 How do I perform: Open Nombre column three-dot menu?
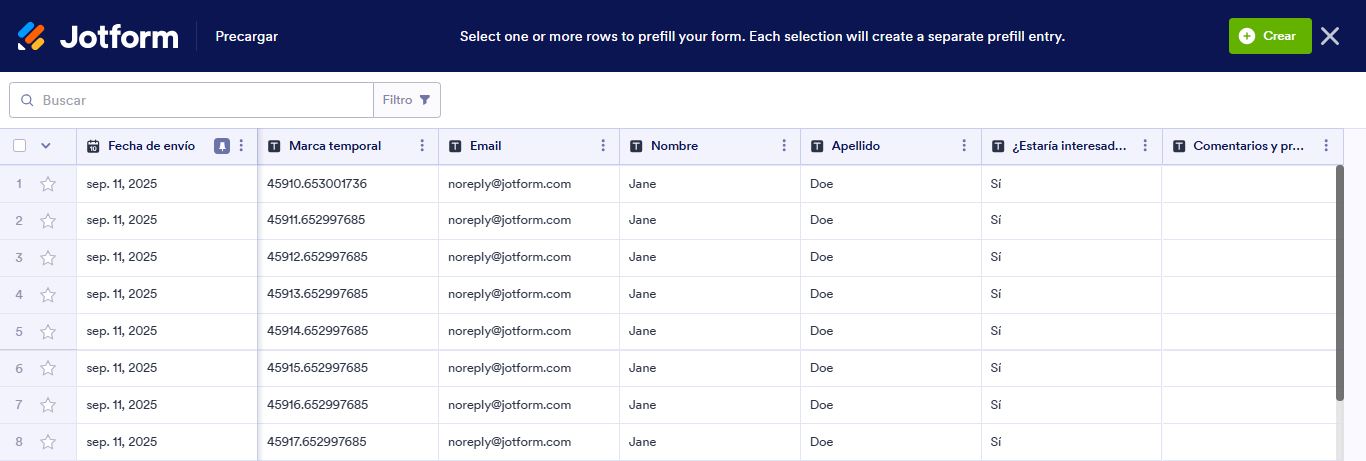784,146
